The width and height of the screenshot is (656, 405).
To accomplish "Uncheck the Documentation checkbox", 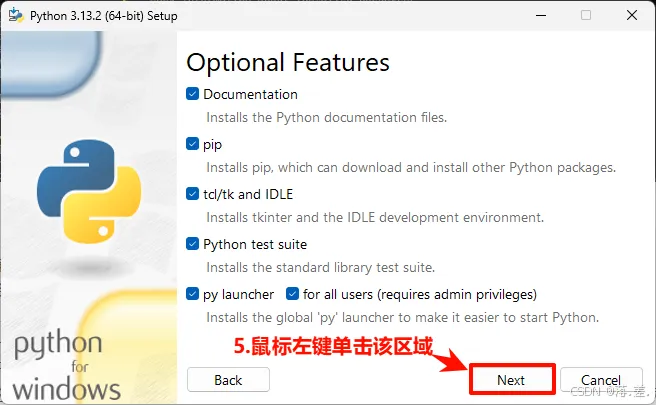I will pyautogui.click(x=193, y=94).
